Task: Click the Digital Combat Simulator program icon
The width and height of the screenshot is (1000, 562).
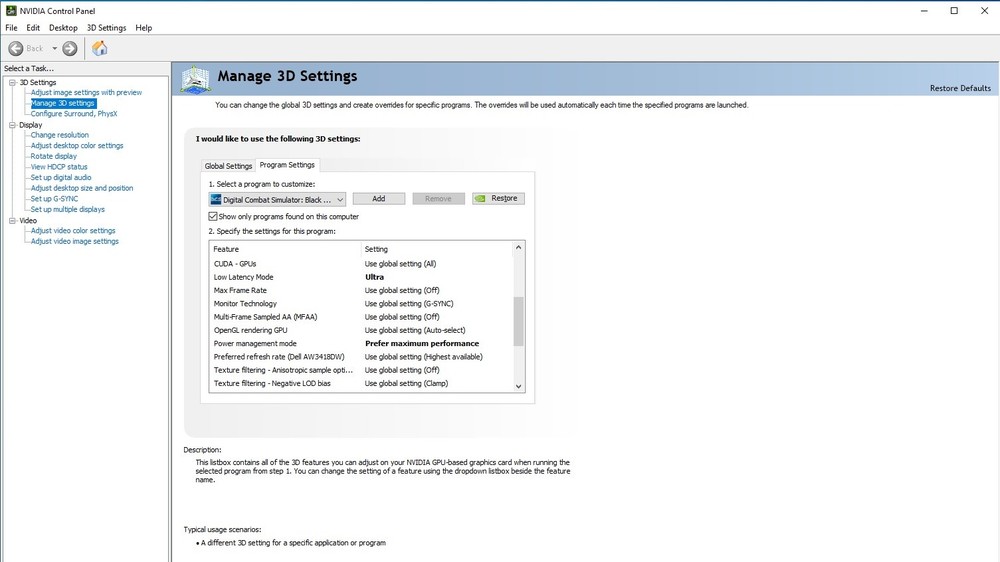Action: pyautogui.click(x=216, y=200)
